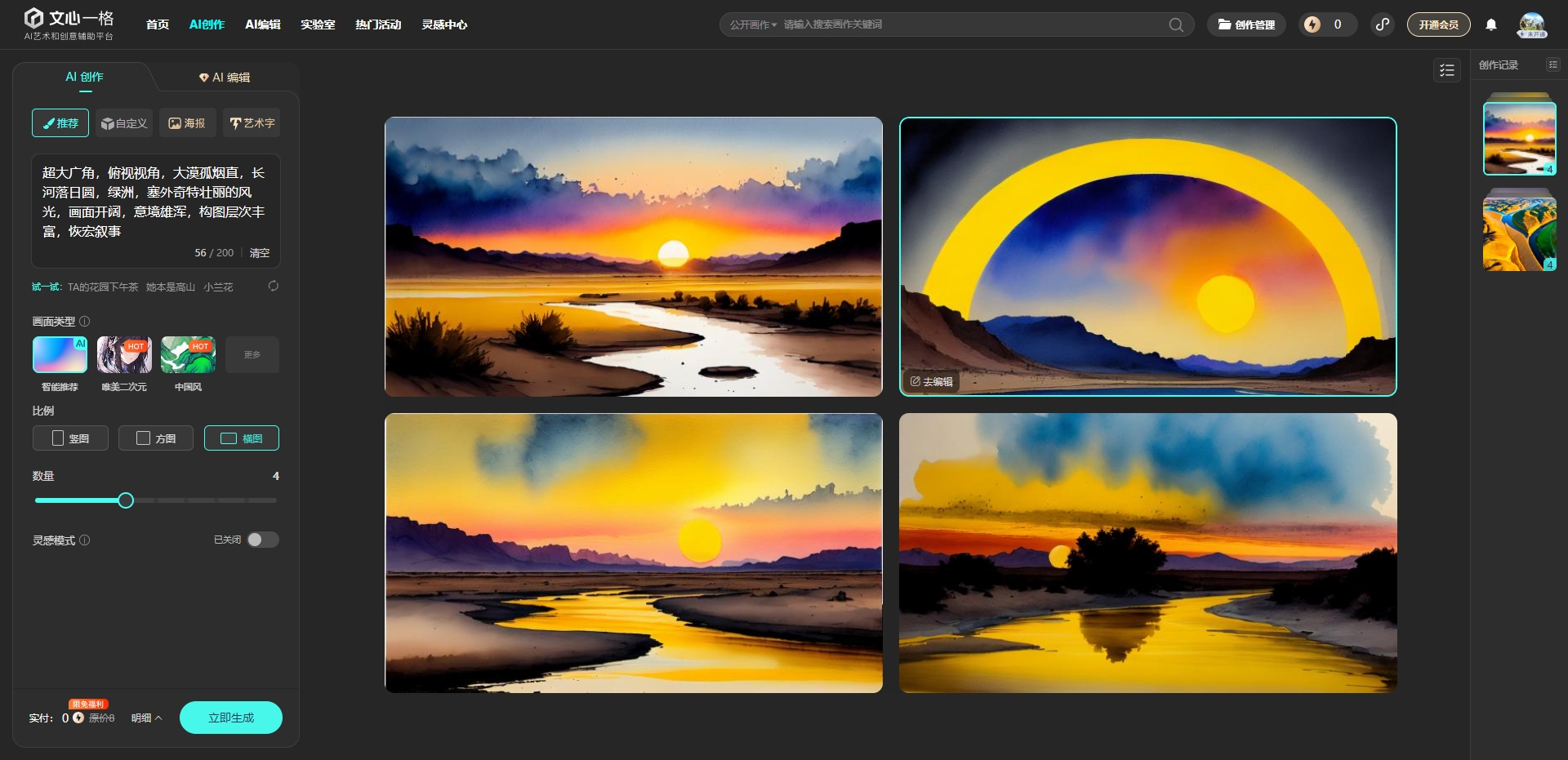Toggle the 灵感模式 switch

[x=263, y=540]
